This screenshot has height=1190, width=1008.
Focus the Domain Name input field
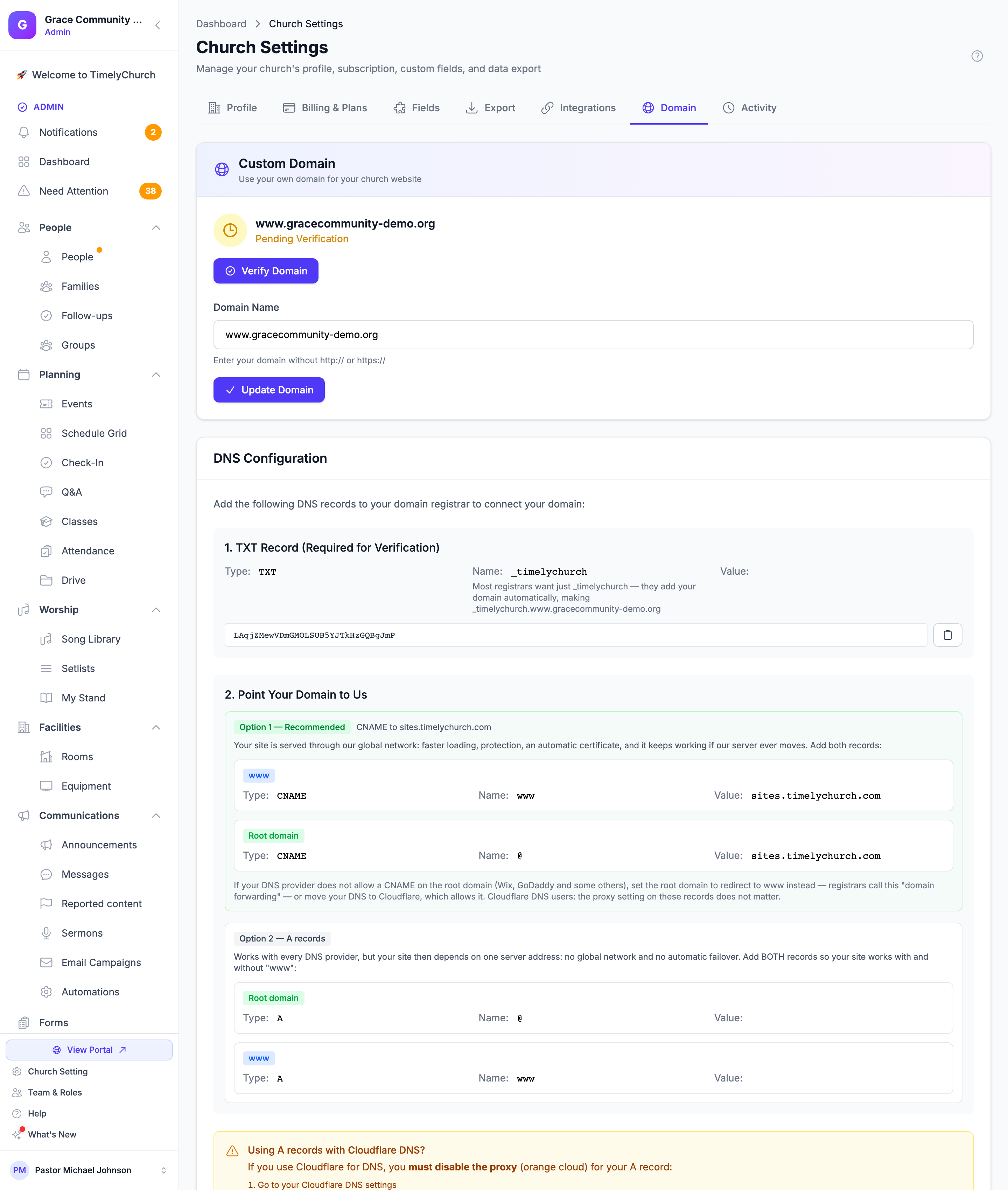[593, 334]
